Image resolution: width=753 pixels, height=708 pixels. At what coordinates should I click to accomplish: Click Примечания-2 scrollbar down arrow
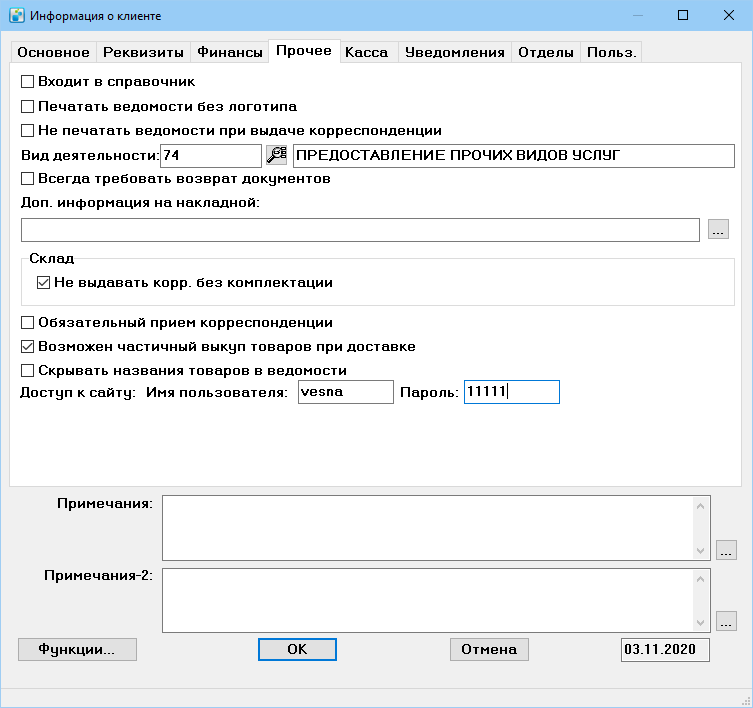700,623
